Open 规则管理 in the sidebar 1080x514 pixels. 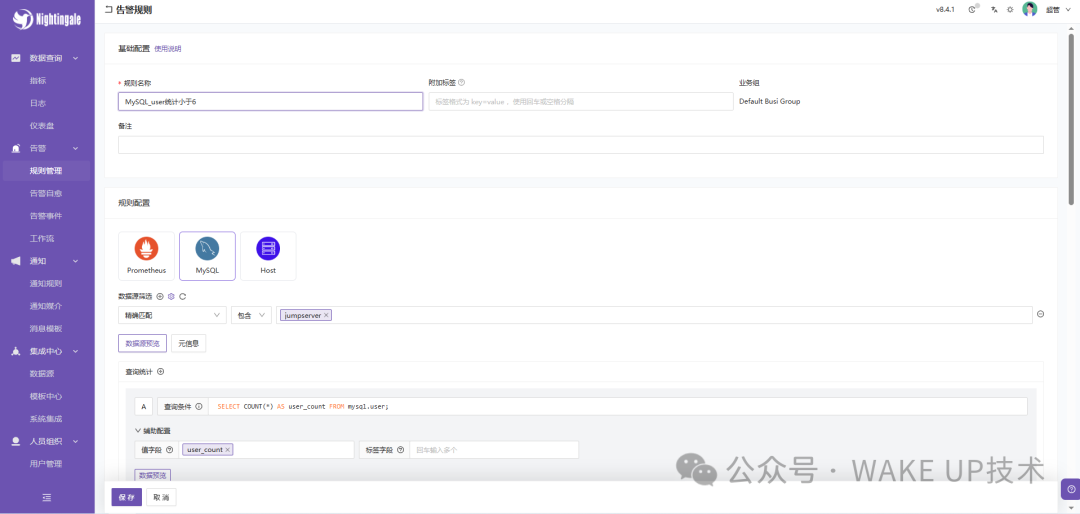point(46,171)
